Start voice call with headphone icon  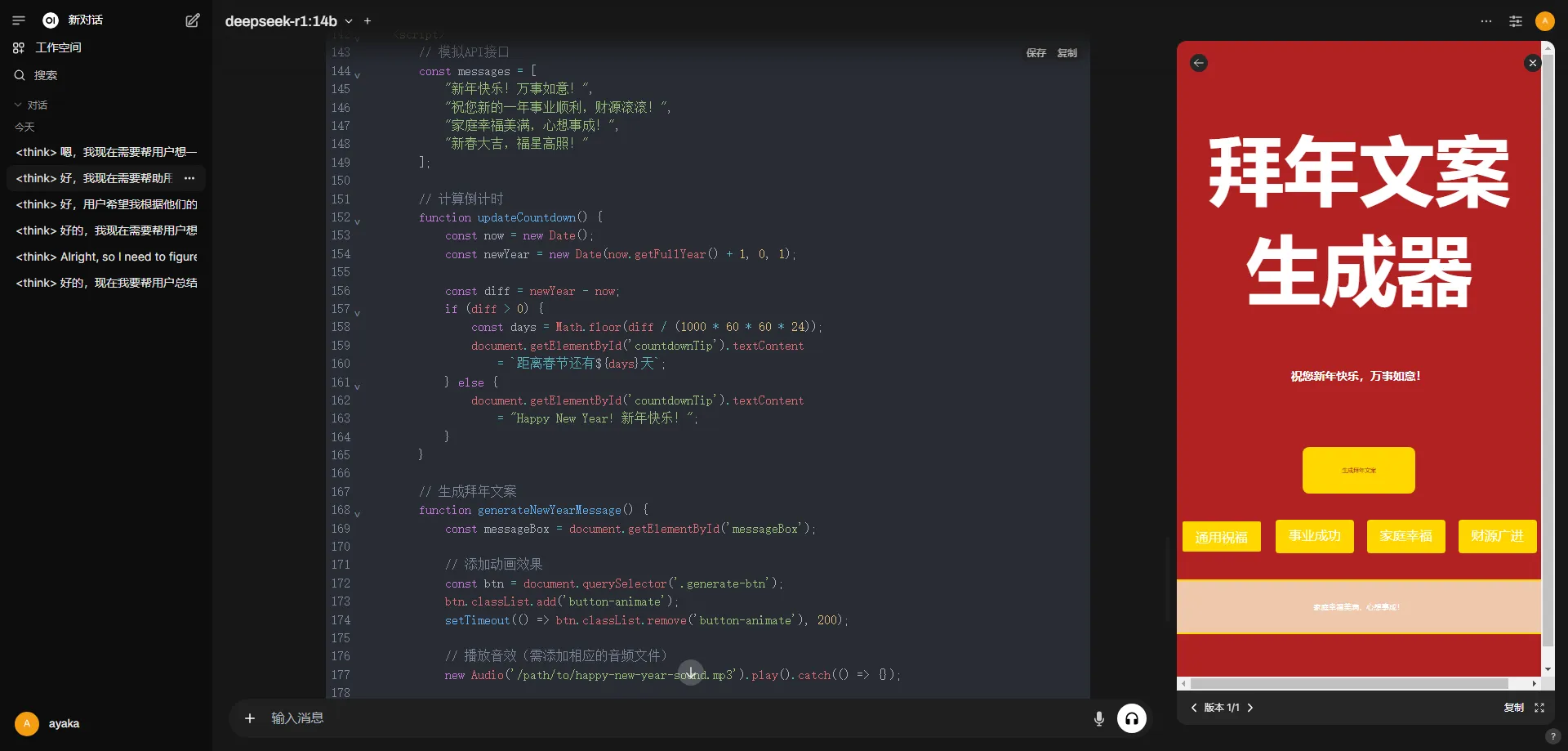[x=1131, y=718]
